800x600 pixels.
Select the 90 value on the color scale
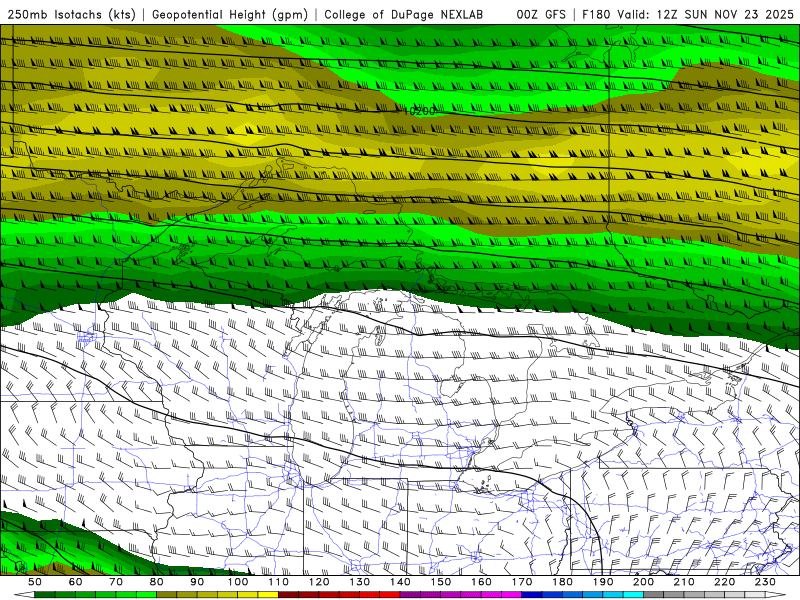pos(197,582)
